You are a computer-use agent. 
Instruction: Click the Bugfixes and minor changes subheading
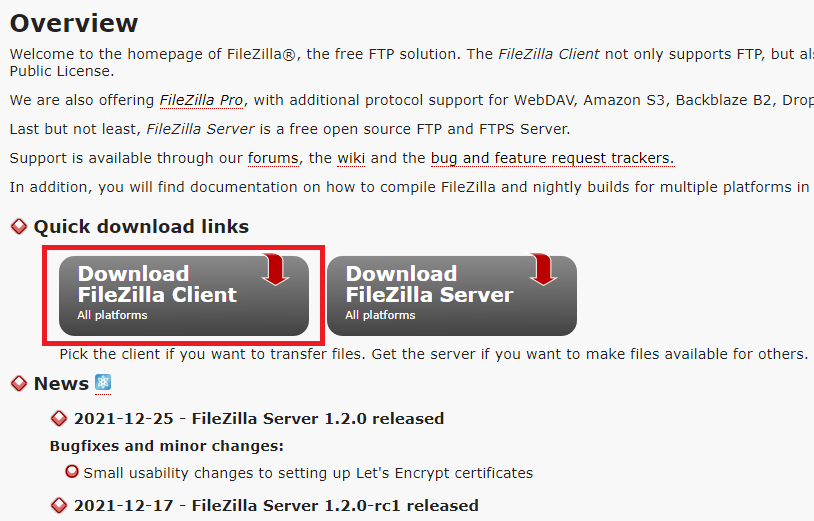(x=167, y=446)
